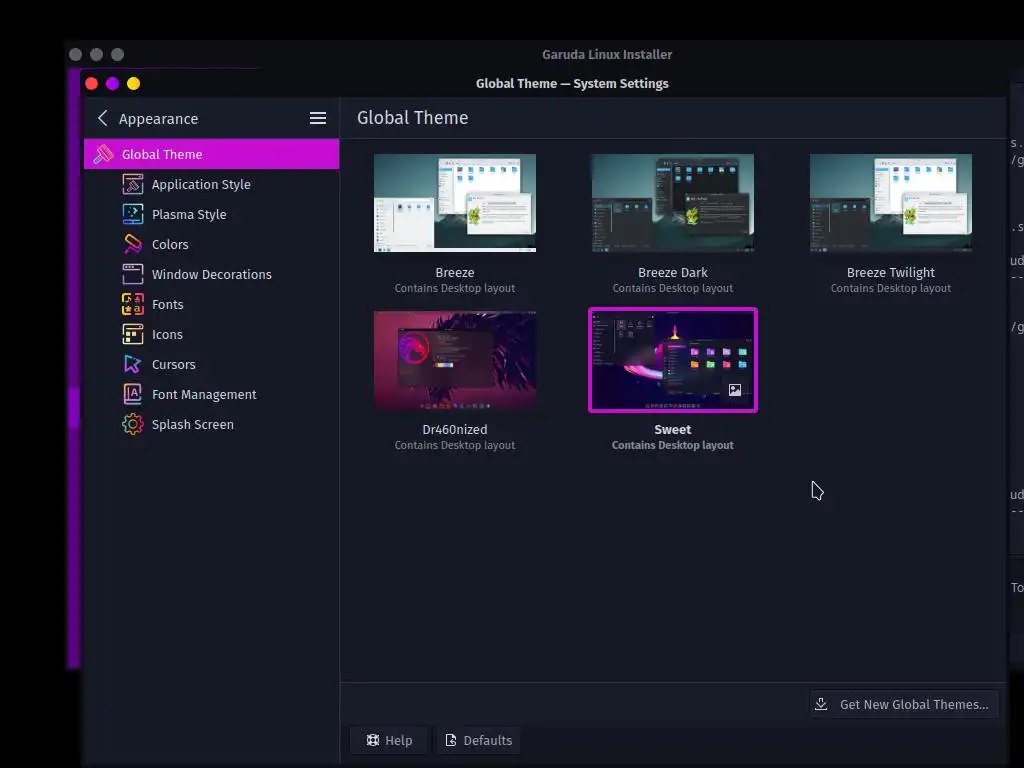Click the Icons category icon

[133, 334]
